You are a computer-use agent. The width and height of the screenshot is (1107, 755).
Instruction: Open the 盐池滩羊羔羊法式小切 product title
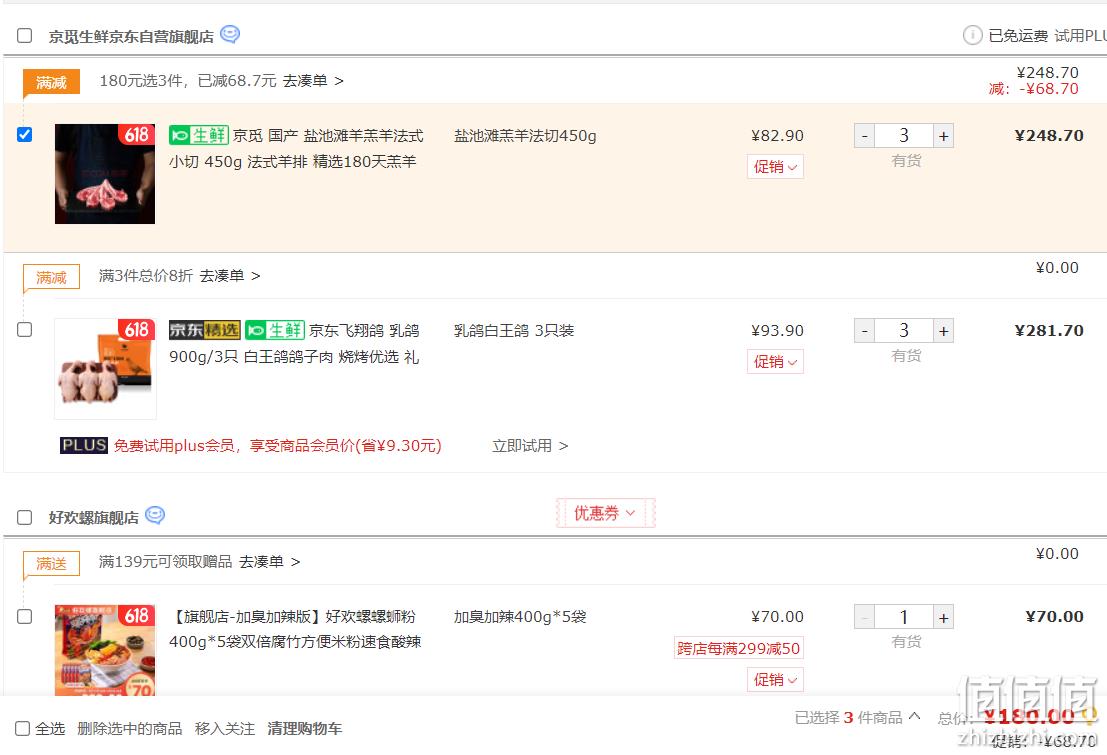[297, 148]
